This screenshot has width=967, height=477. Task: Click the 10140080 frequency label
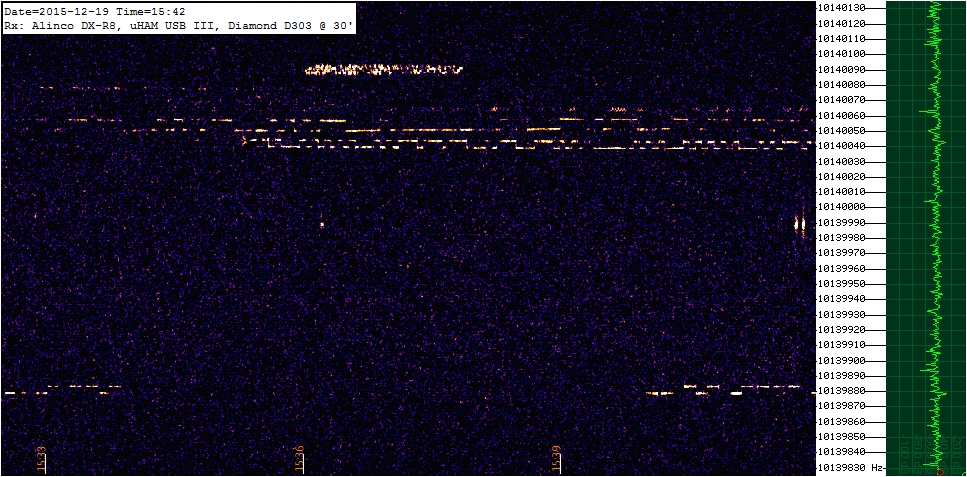(843, 85)
